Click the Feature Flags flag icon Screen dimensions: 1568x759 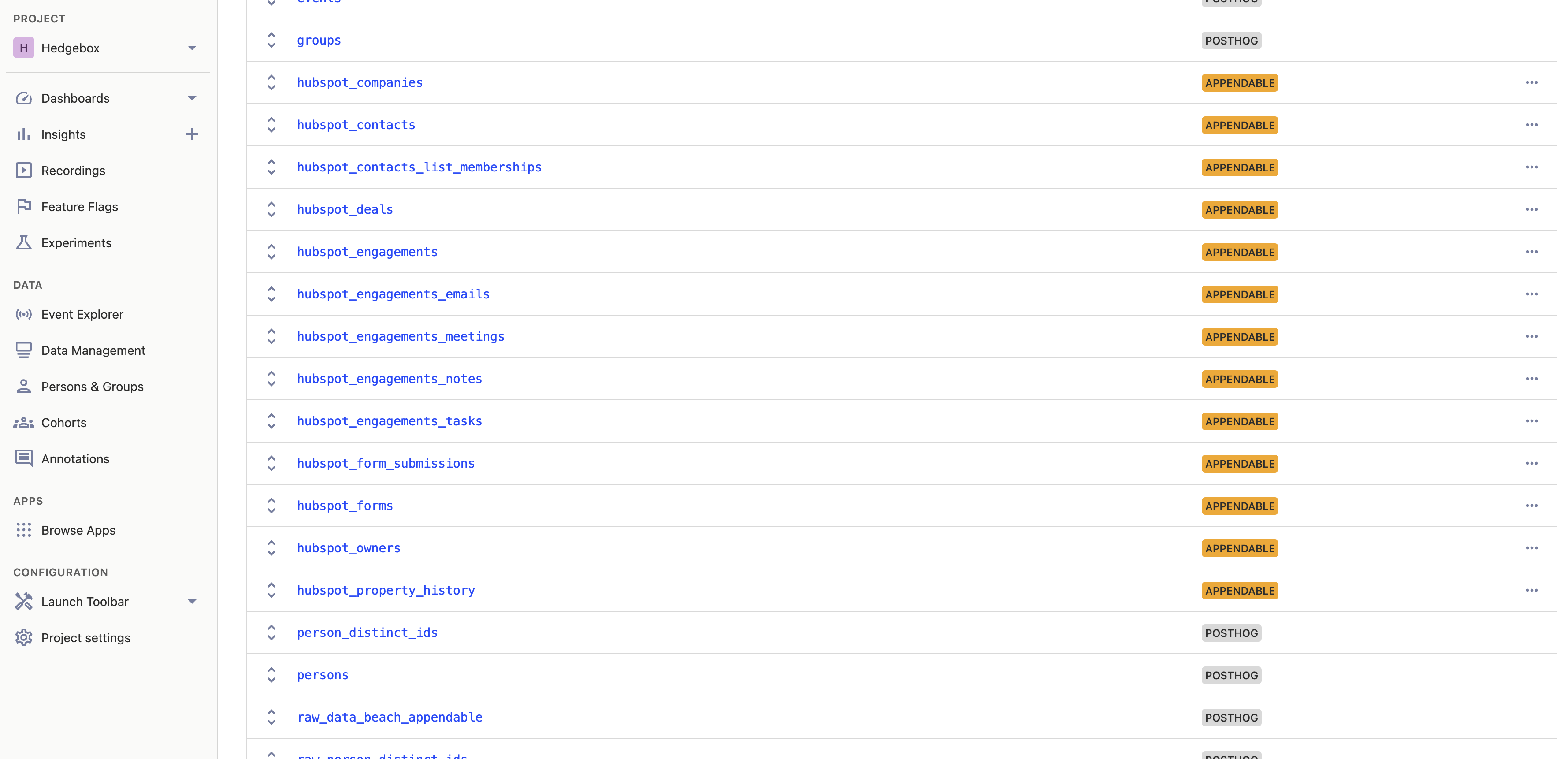click(x=23, y=207)
